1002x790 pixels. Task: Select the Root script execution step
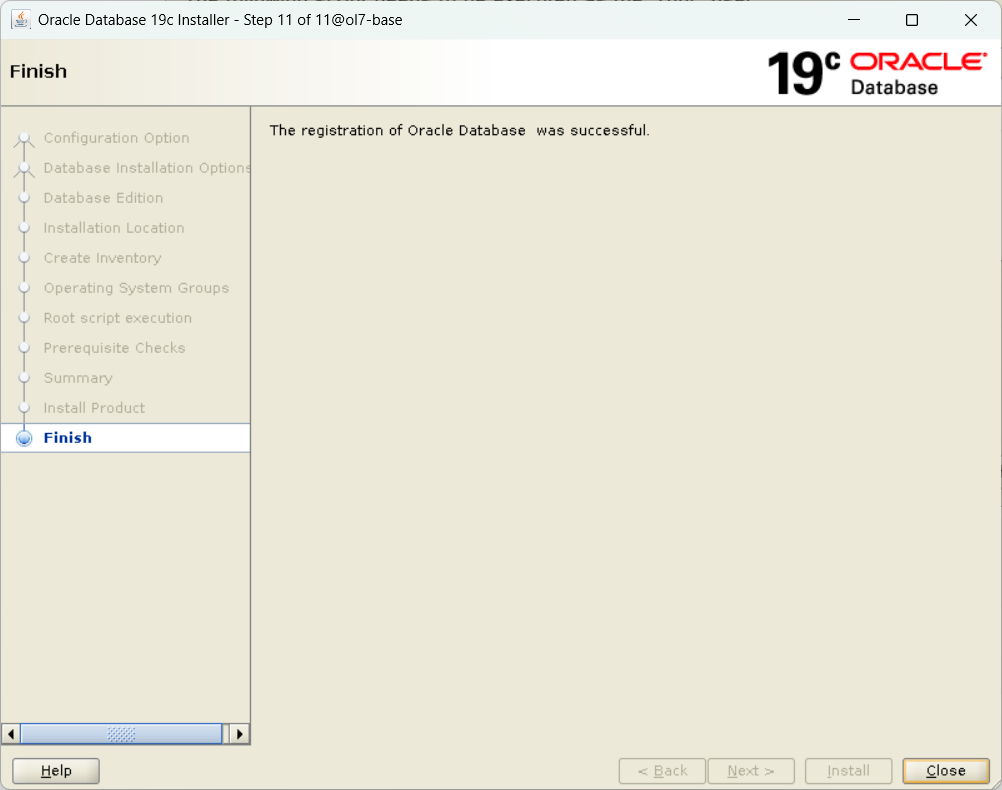[x=118, y=318]
